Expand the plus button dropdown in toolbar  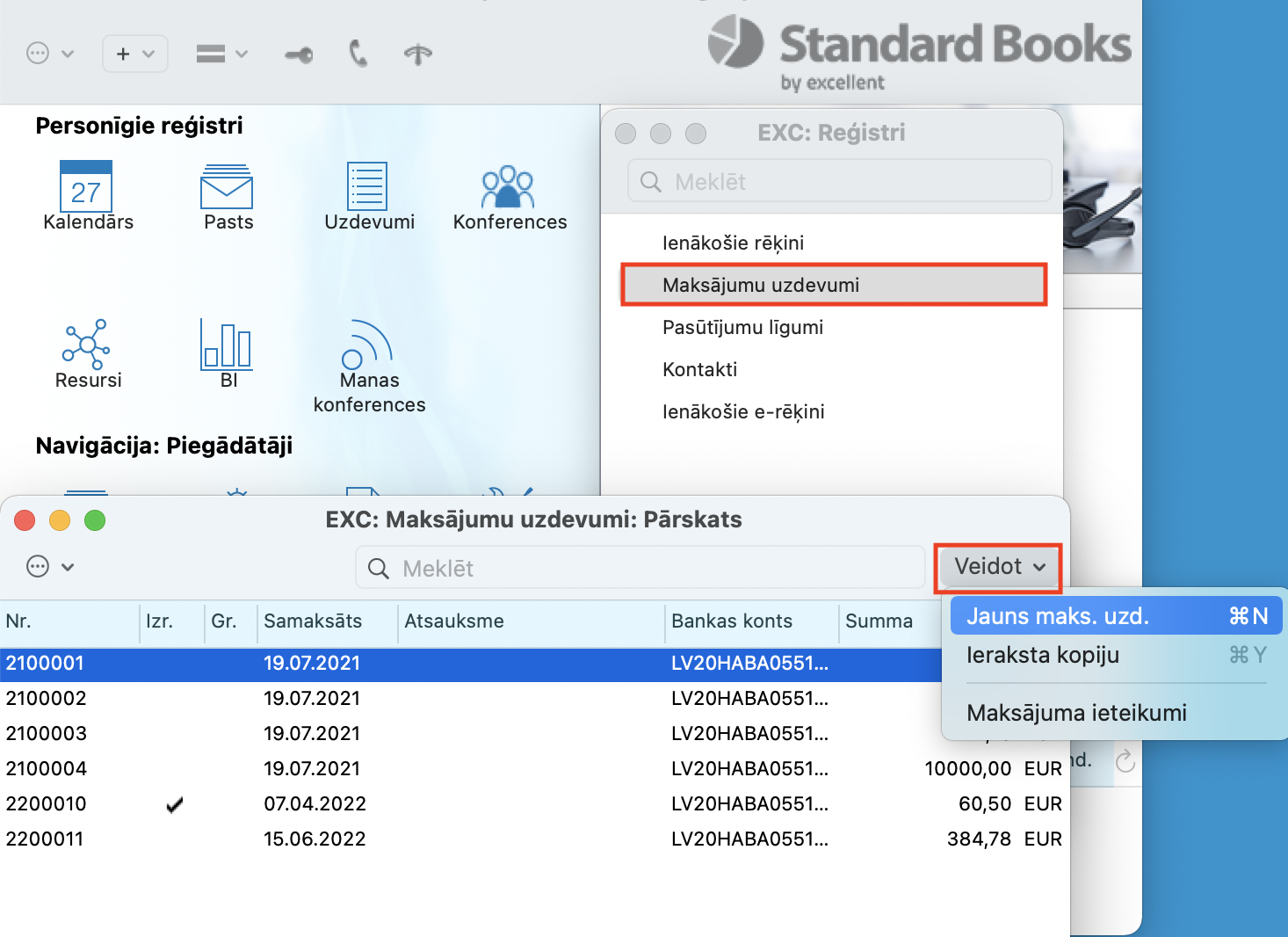coord(134,54)
